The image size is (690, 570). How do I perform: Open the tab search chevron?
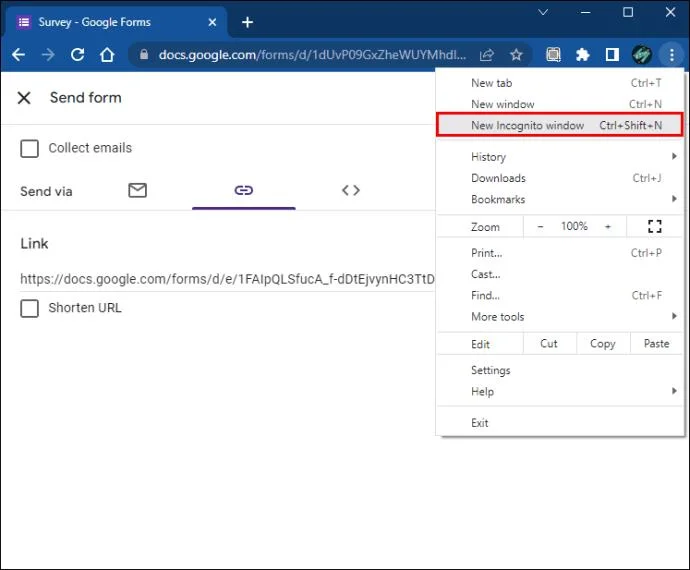(543, 12)
